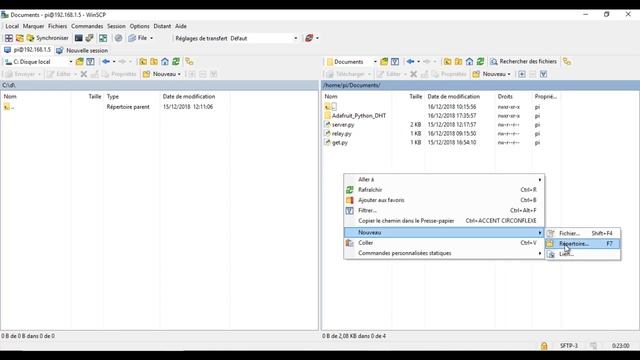Click the compare directories icon left of Synchroniser

tap(20, 38)
